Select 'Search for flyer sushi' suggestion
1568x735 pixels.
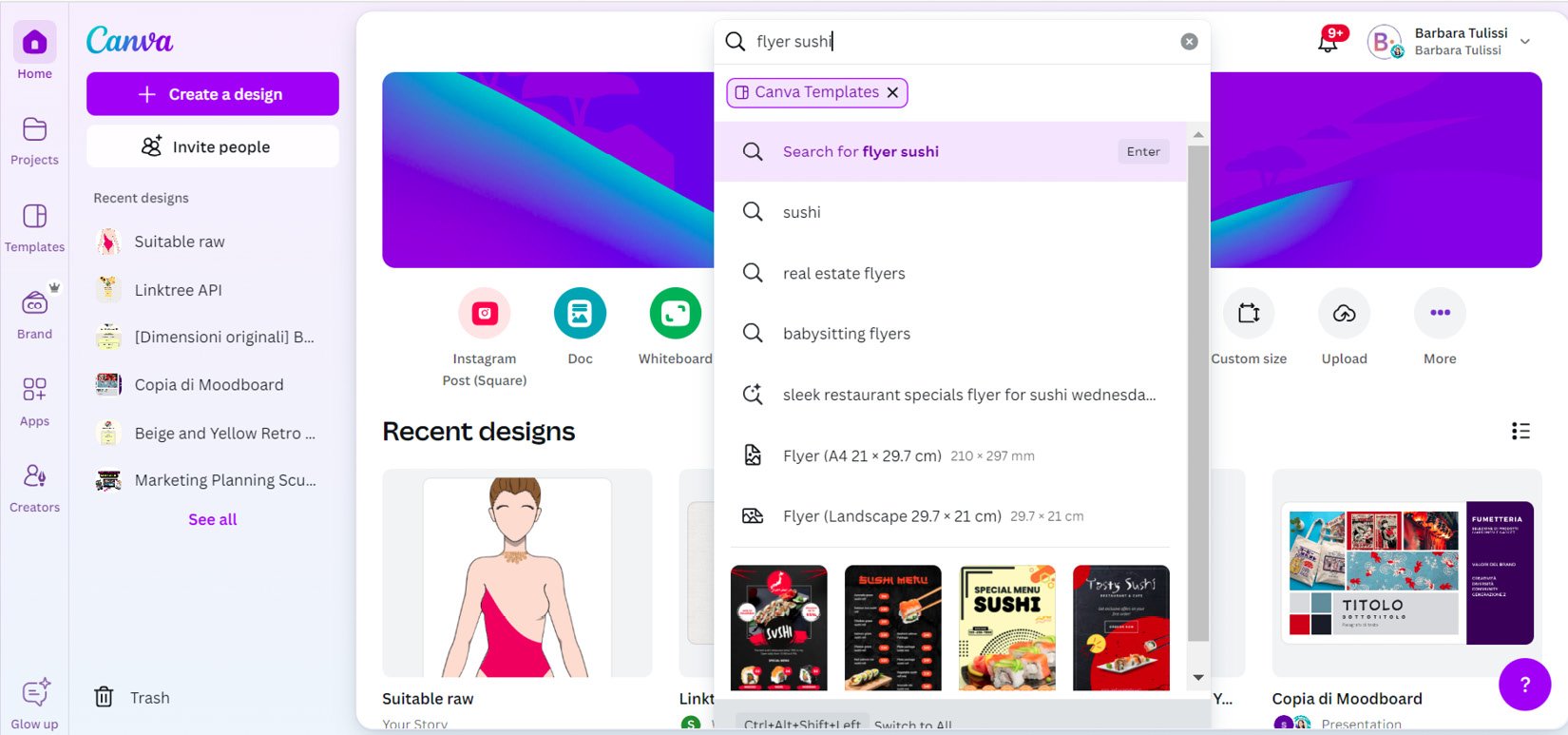click(x=950, y=151)
